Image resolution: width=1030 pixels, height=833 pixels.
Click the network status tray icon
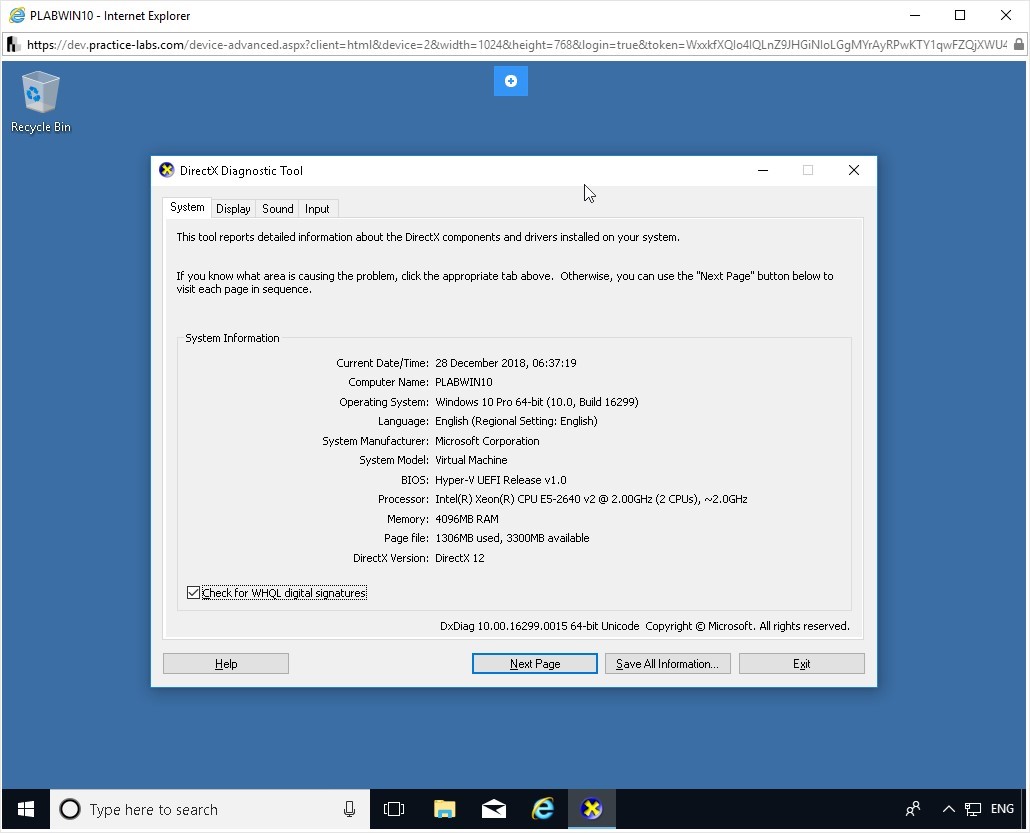[973, 809]
